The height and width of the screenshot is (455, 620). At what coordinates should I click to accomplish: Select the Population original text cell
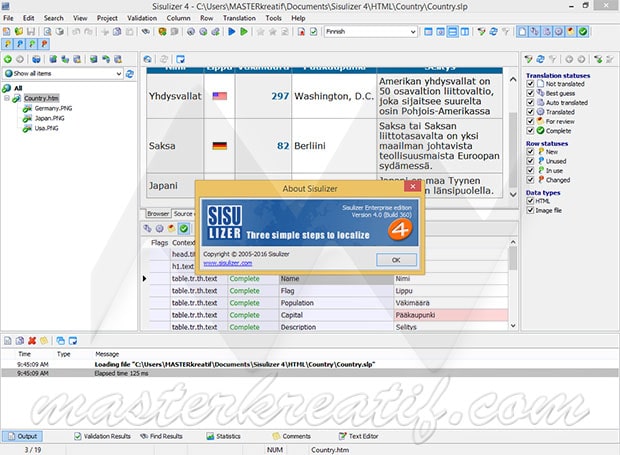[x=336, y=303]
